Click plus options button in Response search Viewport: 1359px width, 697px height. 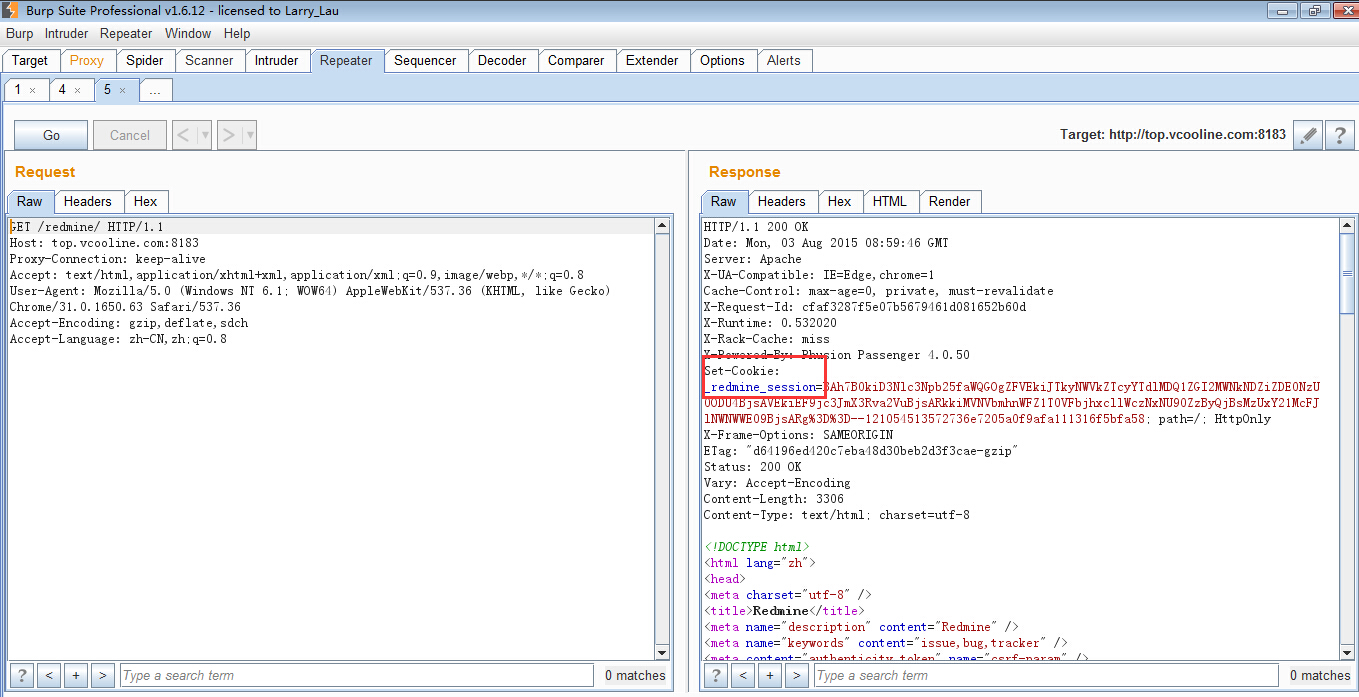(770, 675)
